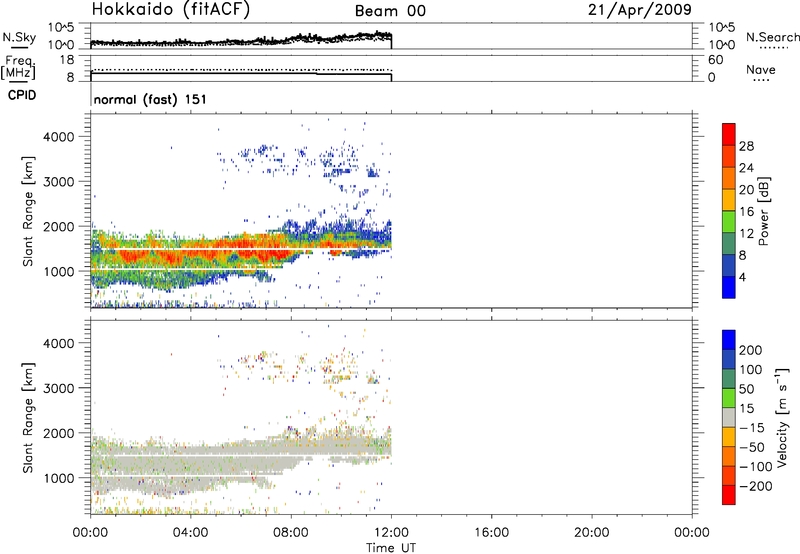The height and width of the screenshot is (554, 800).
Task: Click power colorbar label '24'
Action: coord(746,168)
